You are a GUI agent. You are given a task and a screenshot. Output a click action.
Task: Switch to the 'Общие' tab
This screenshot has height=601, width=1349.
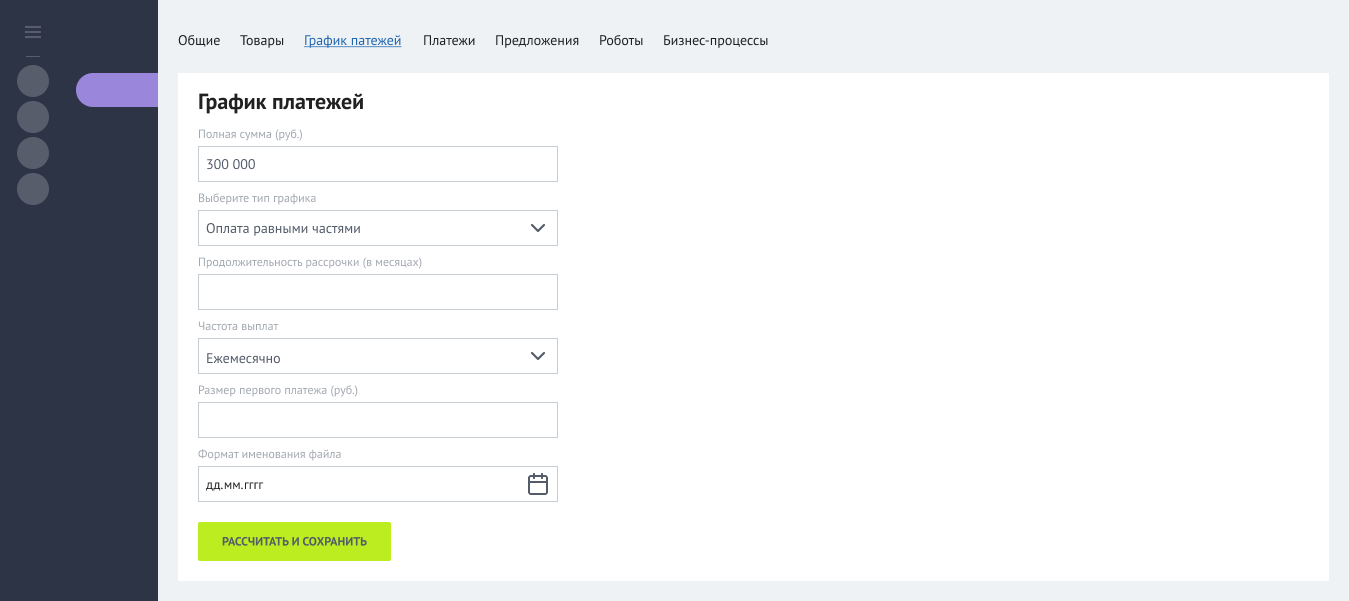pyautogui.click(x=199, y=41)
